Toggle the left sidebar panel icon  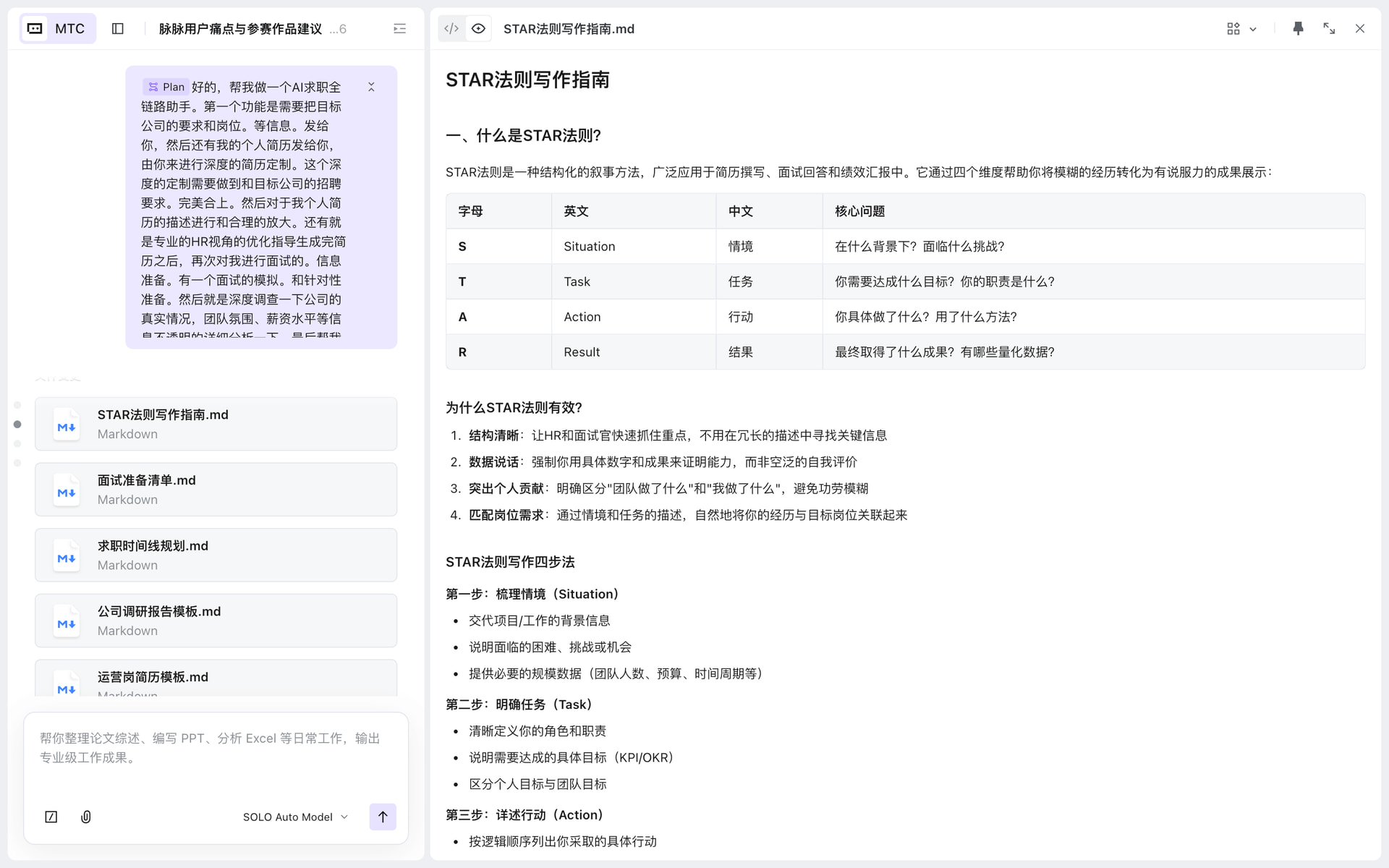tap(118, 29)
